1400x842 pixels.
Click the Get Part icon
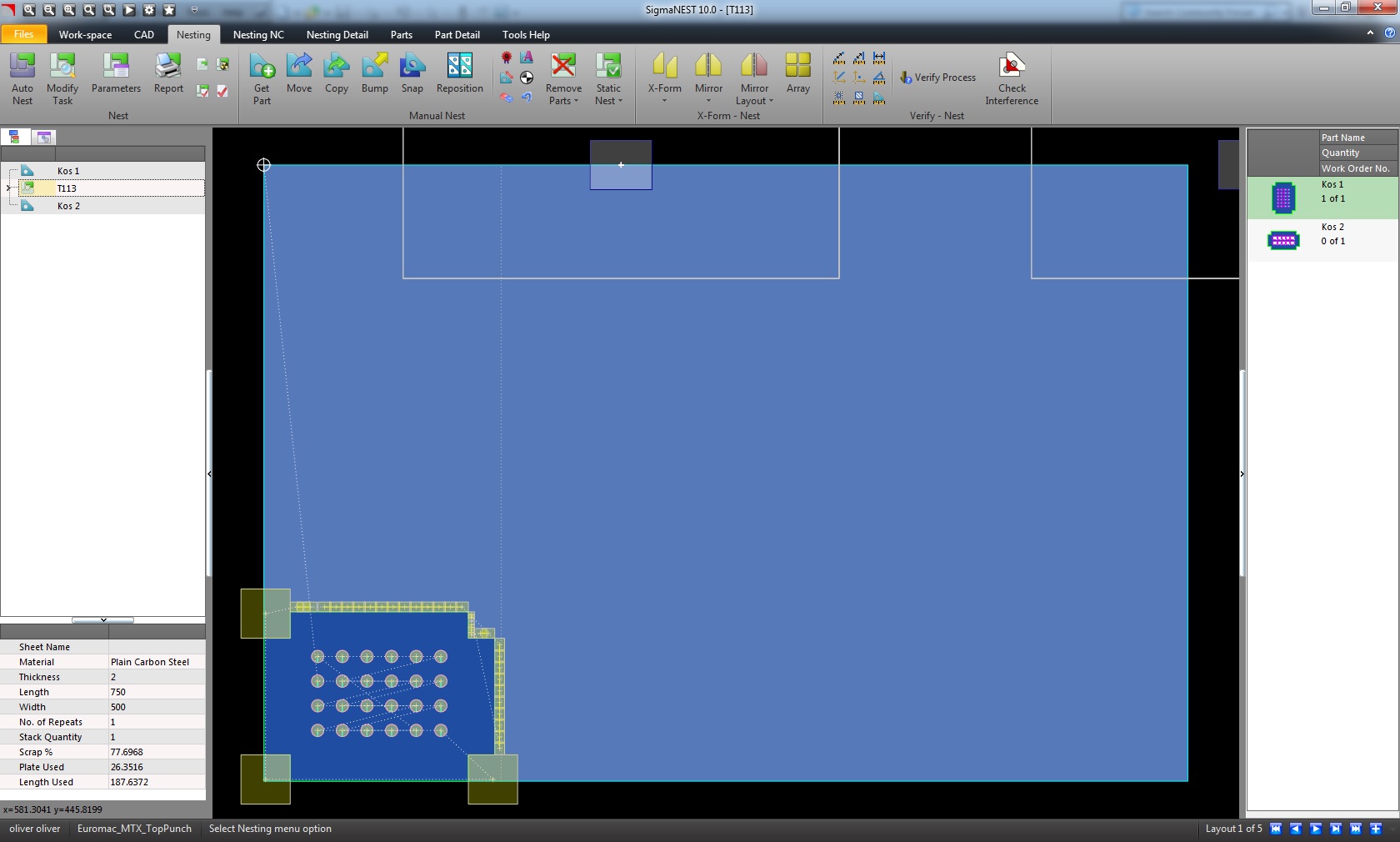click(262, 78)
